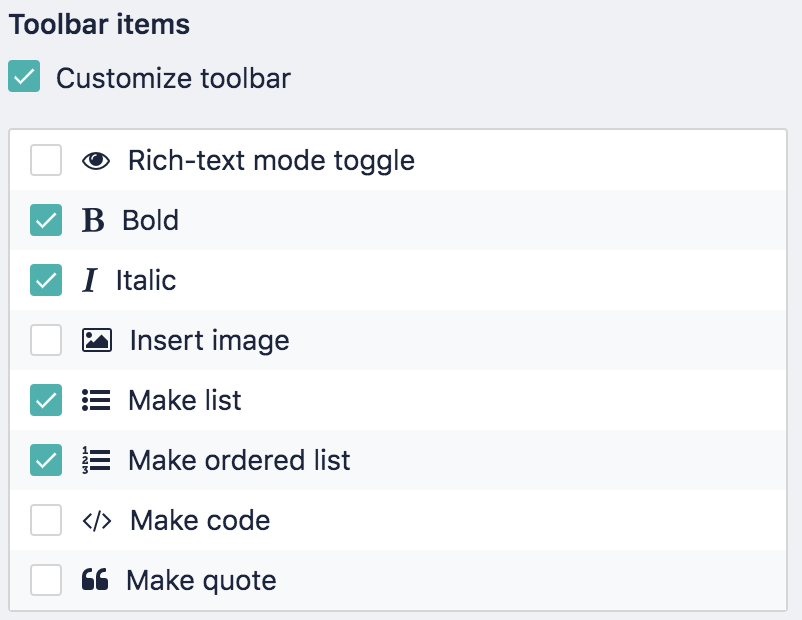Viewport: 802px width, 620px height.
Task: Uncheck the Make list checkbox
Action: click(45, 400)
